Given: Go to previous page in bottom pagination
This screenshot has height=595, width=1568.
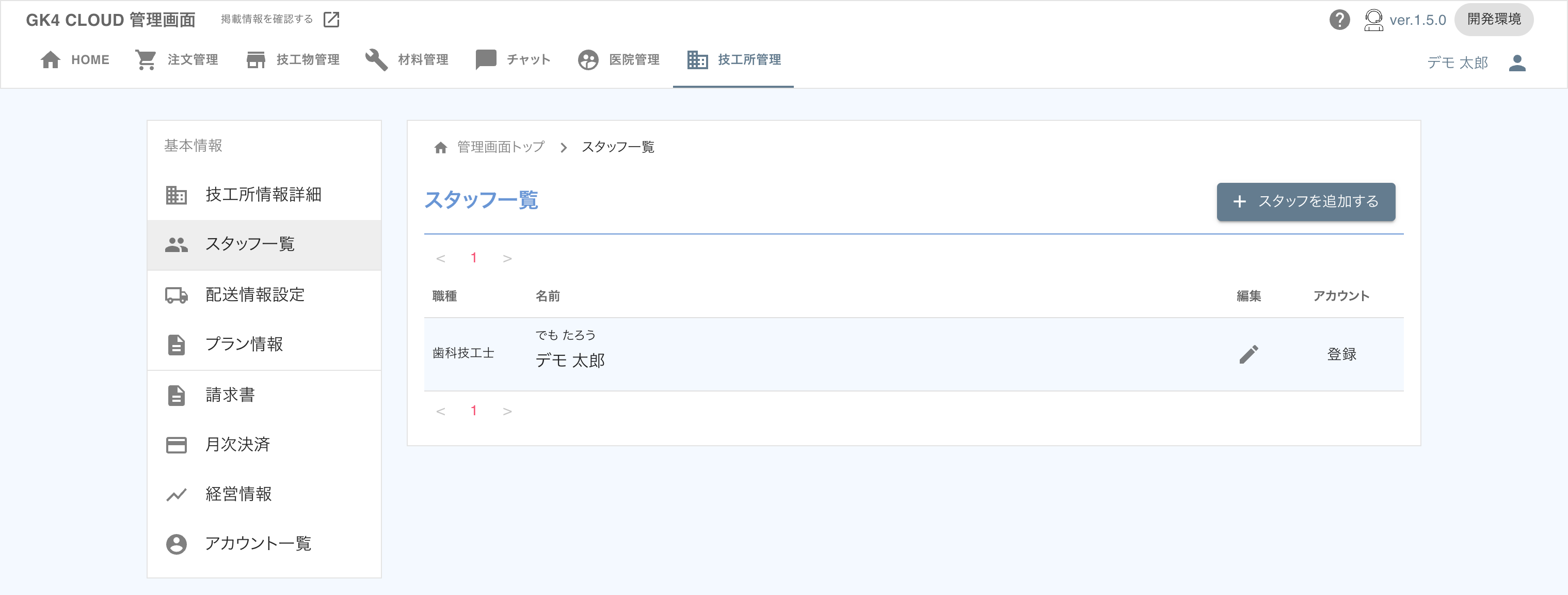Looking at the screenshot, I should tap(441, 411).
